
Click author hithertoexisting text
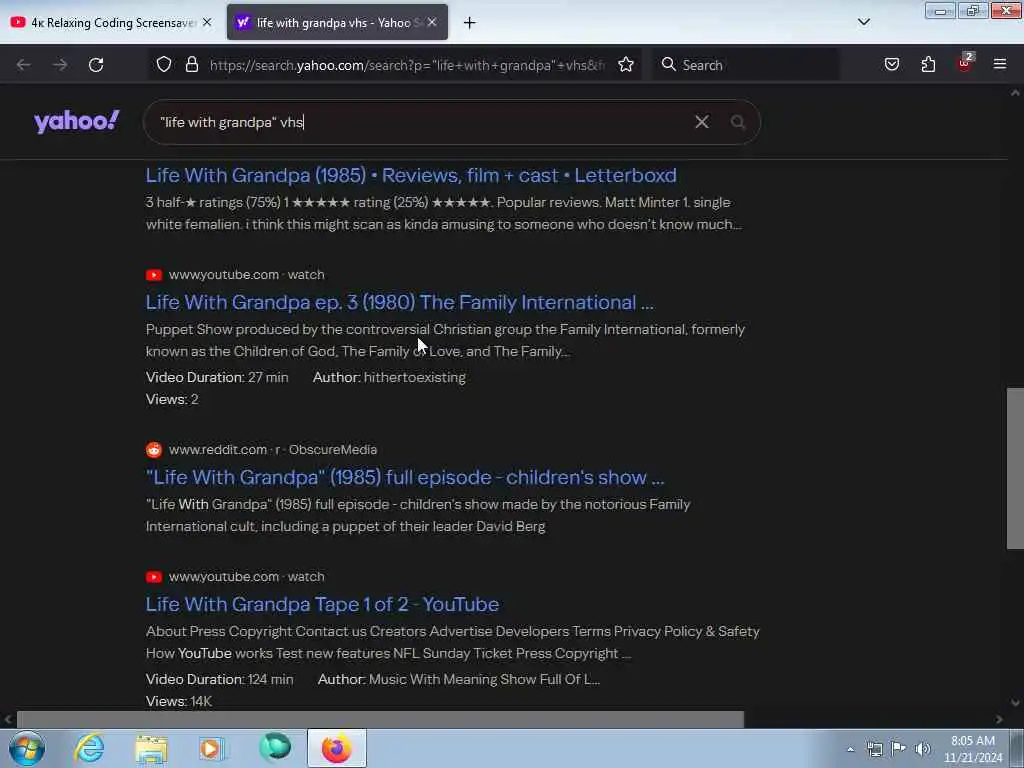(415, 377)
